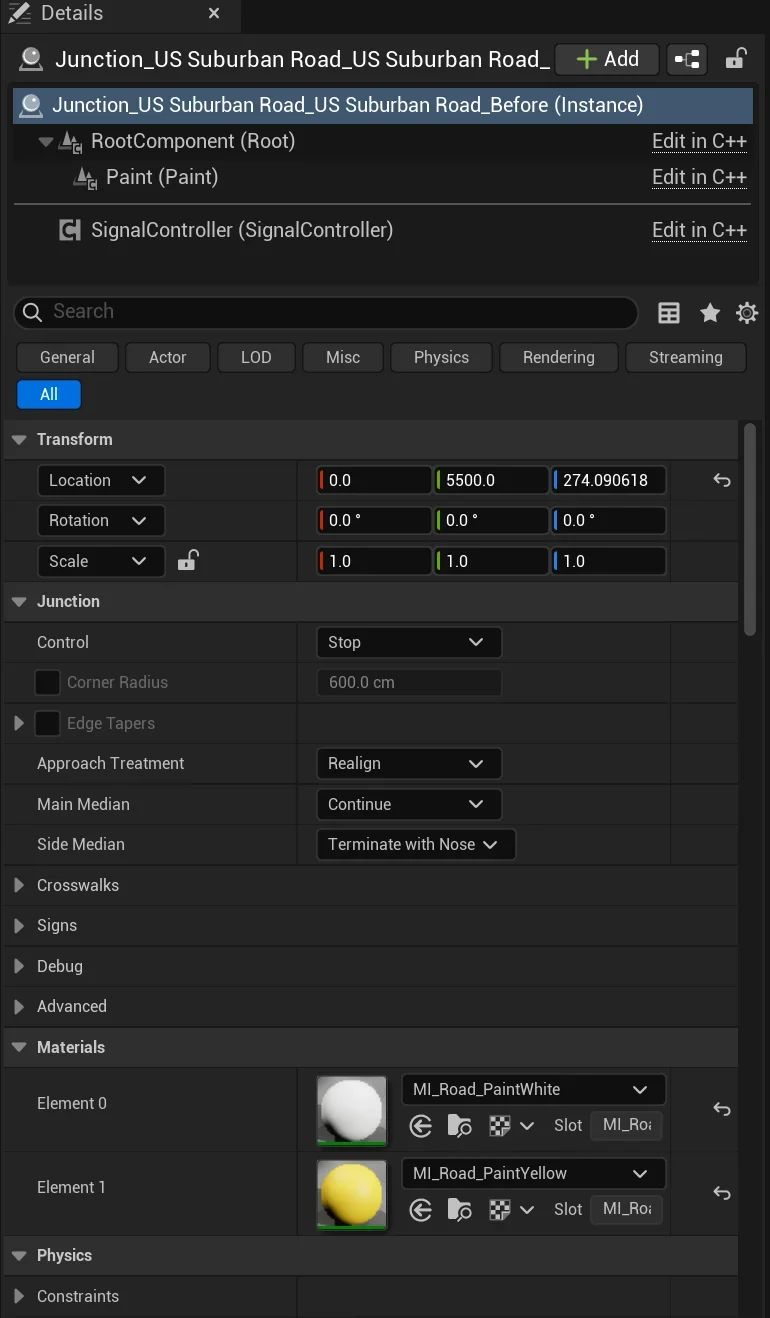The height and width of the screenshot is (1318, 770).
Task: Open Side Median dropdown Terminate with Nose
Action: pos(415,844)
